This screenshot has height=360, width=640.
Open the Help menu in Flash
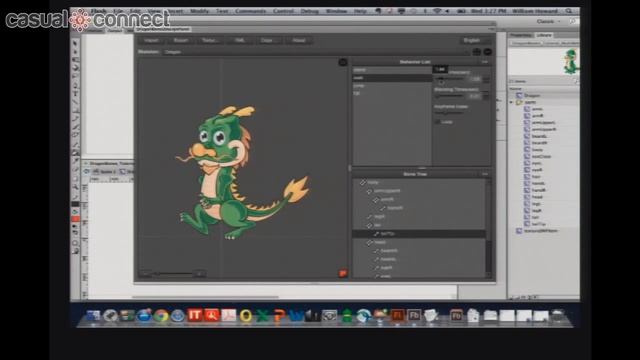(360, 11)
